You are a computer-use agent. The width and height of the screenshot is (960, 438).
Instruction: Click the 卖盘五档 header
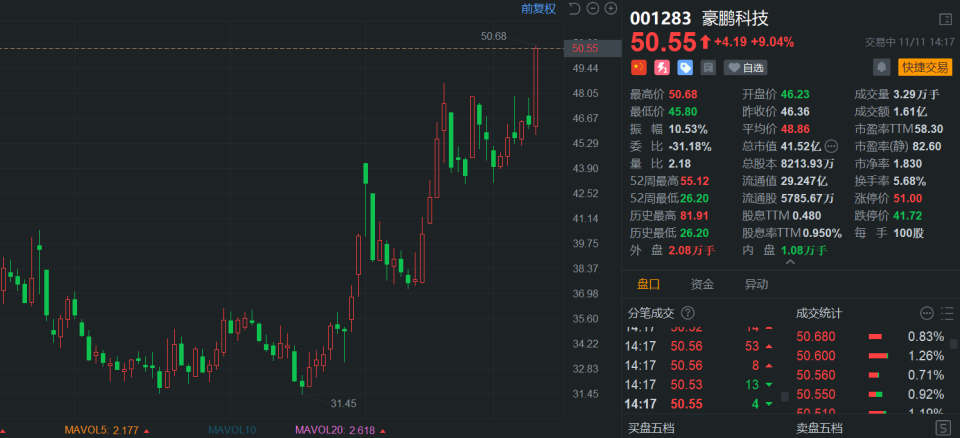pos(819,428)
